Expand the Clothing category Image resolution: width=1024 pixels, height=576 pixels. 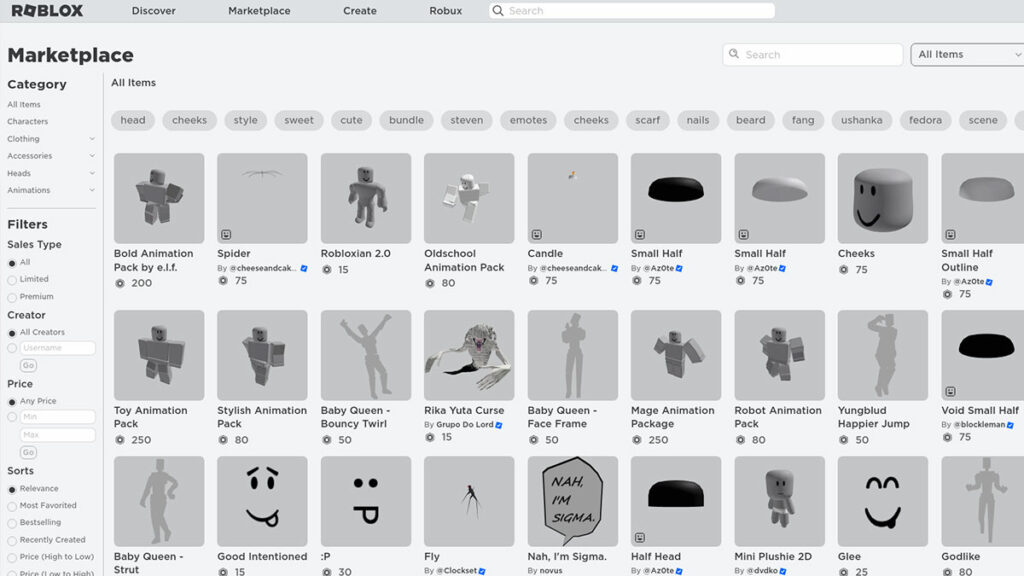pos(23,137)
